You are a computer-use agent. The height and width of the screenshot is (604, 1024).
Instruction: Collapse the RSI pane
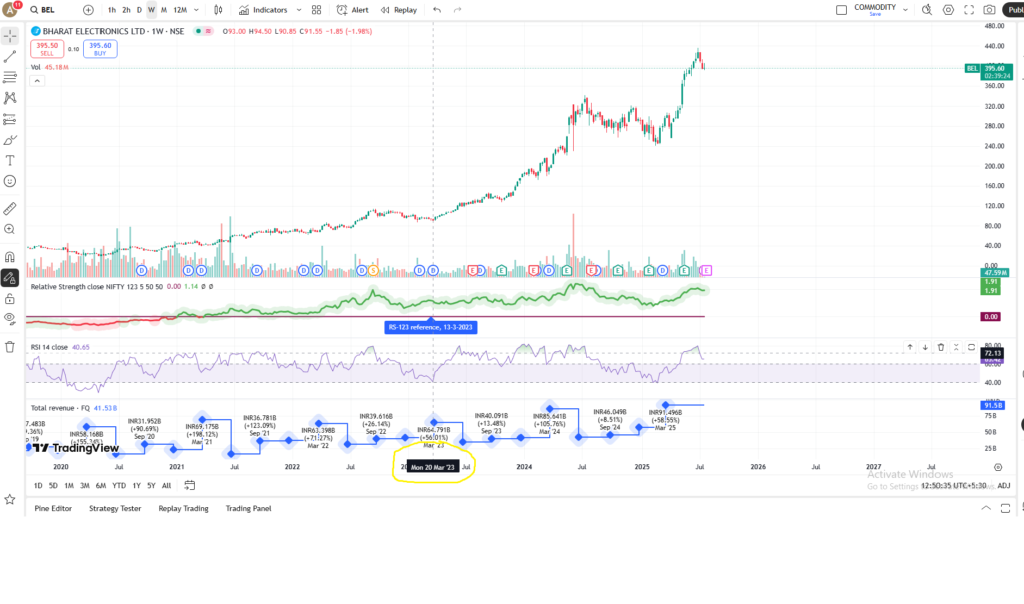[x=956, y=347]
